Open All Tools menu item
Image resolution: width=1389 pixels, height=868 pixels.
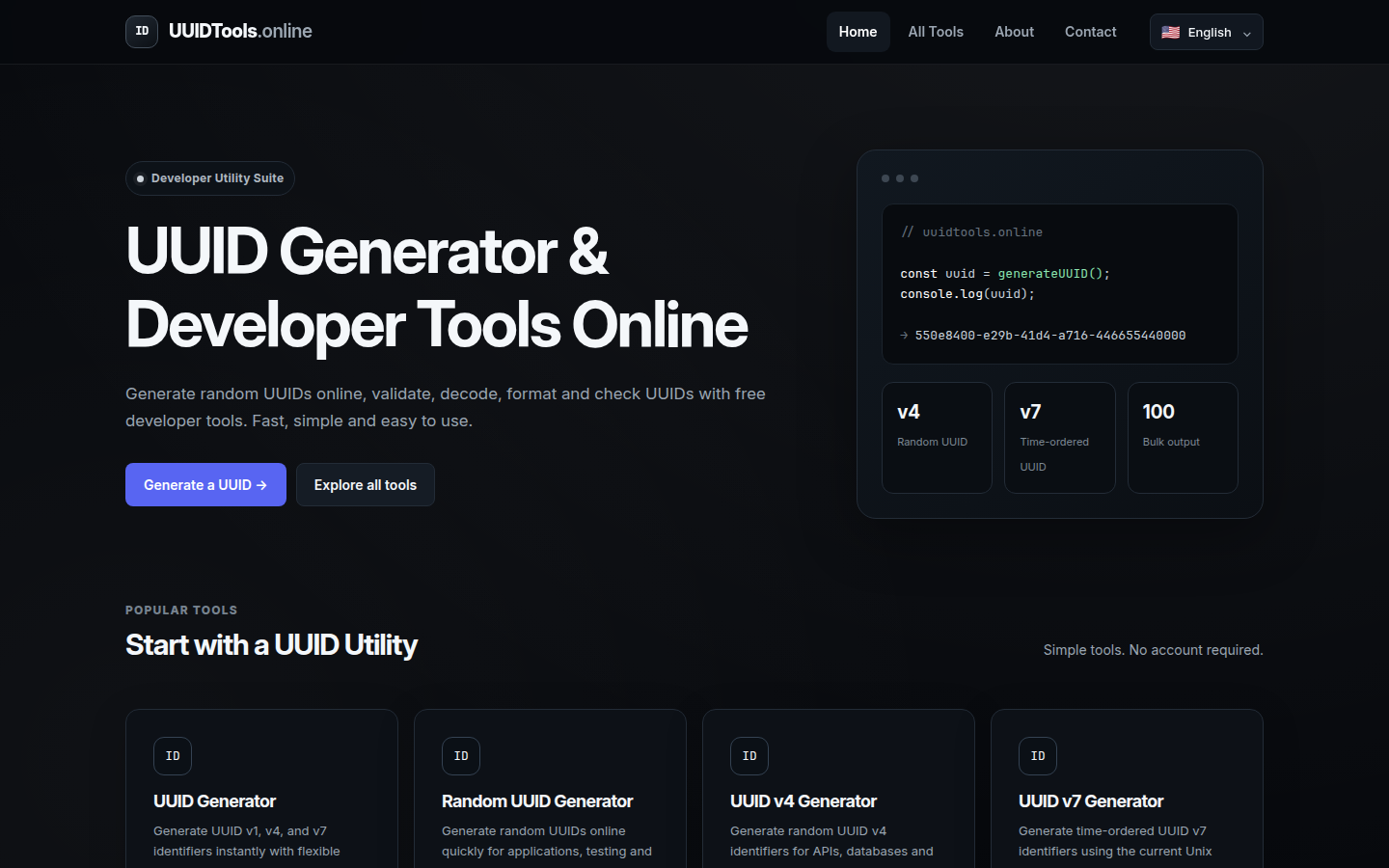click(x=936, y=32)
